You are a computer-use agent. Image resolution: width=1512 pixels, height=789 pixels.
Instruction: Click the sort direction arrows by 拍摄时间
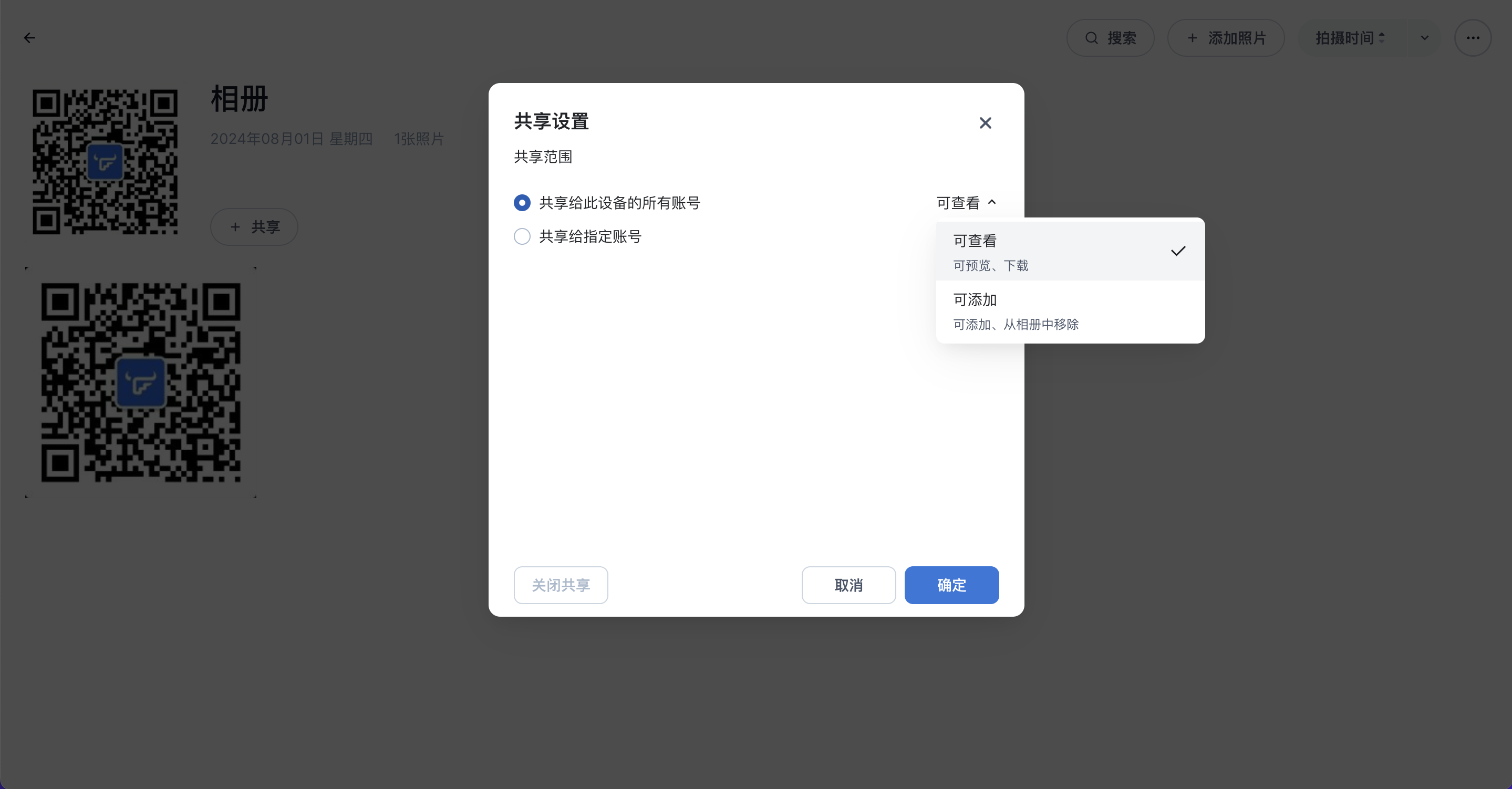[1382, 38]
